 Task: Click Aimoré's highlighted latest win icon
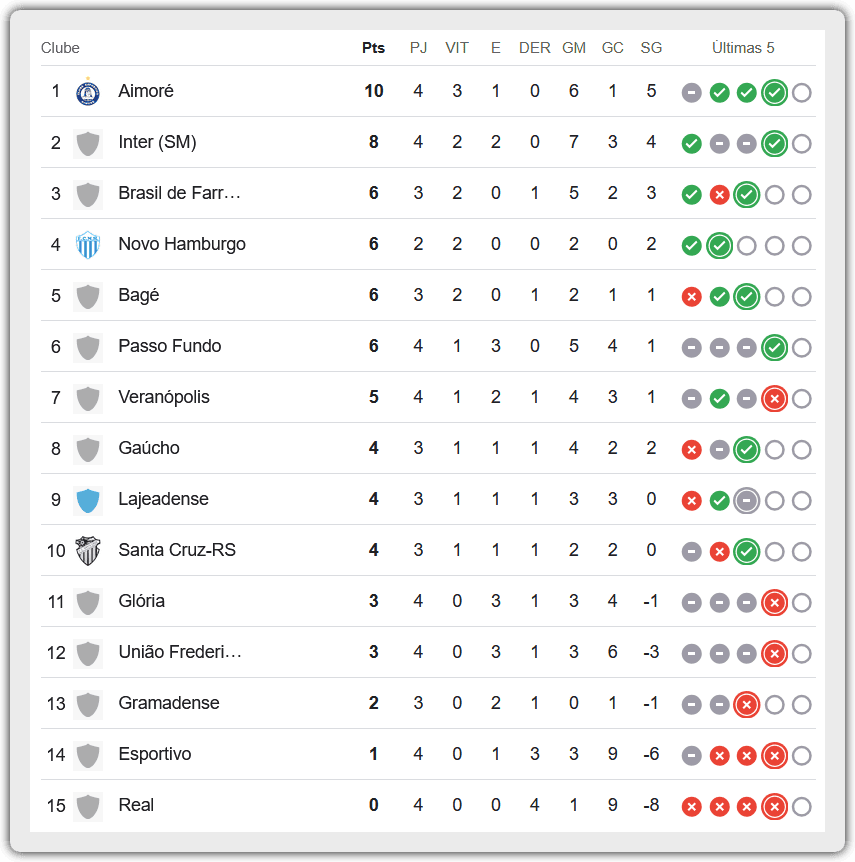click(774, 92)
